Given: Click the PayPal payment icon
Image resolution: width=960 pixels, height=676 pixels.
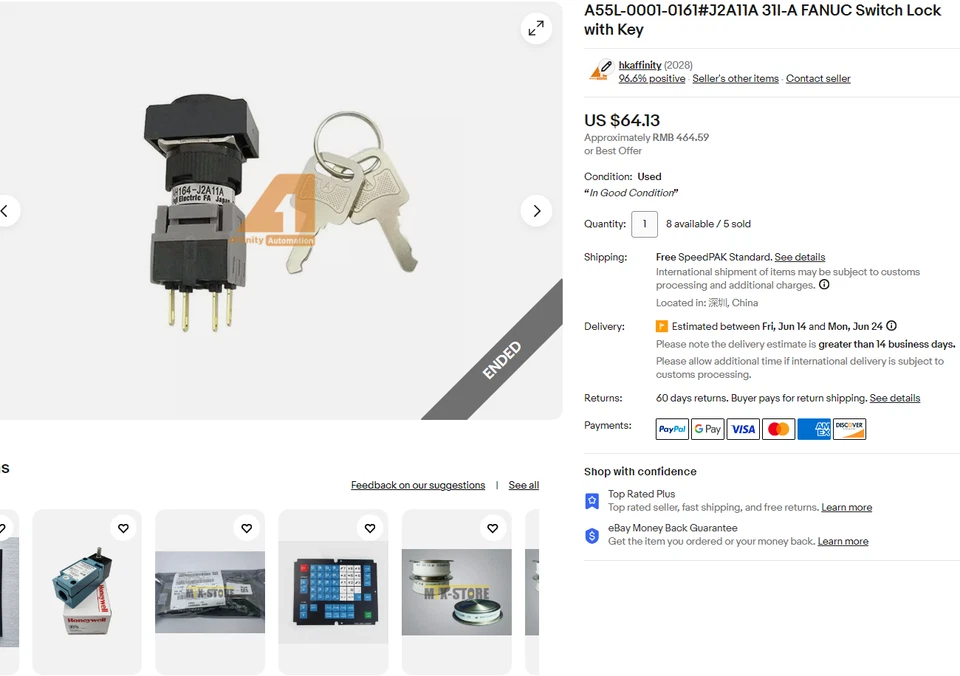Looking at the screenshot, I should point(672,429).
